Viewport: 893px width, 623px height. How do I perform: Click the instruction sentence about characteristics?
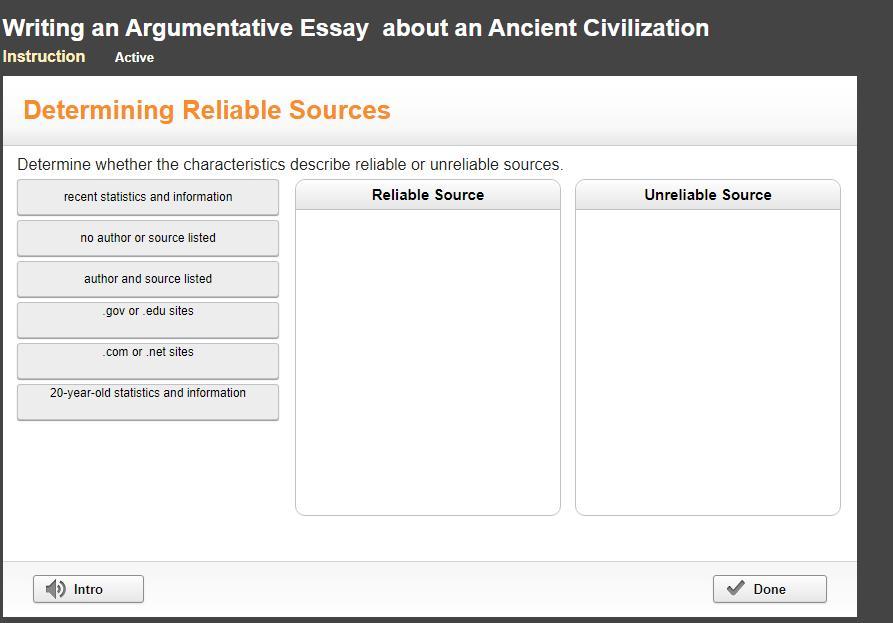coord(290,165)
